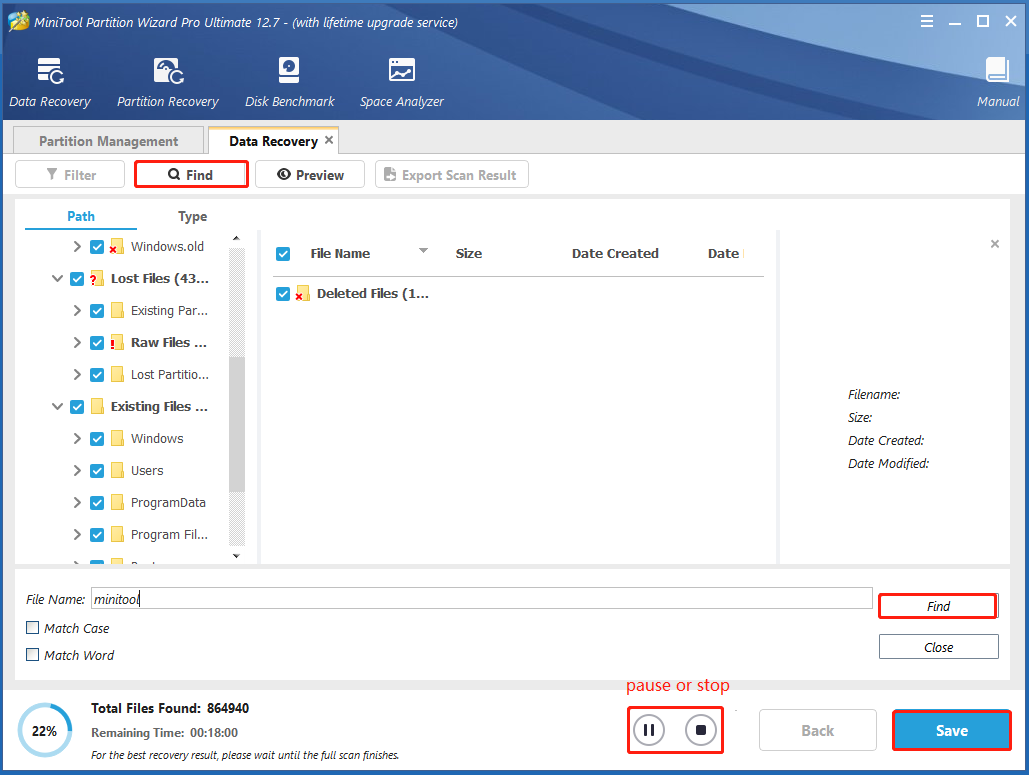Expand the Raw Files tree node
The height and width of the screenshot is (775, 1029).
tap(77, 343)
